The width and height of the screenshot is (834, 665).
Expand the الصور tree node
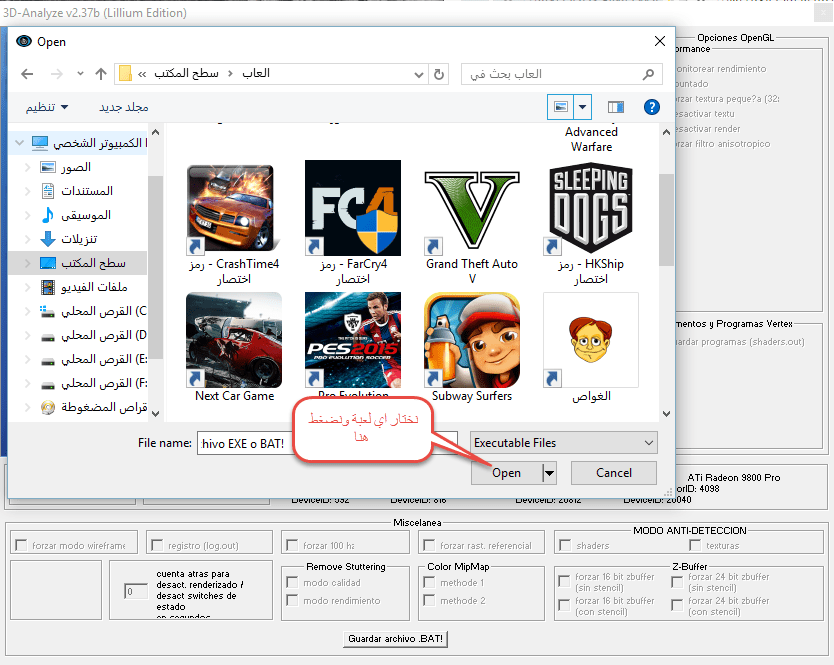pyautogui.click(x=28, y=167)
